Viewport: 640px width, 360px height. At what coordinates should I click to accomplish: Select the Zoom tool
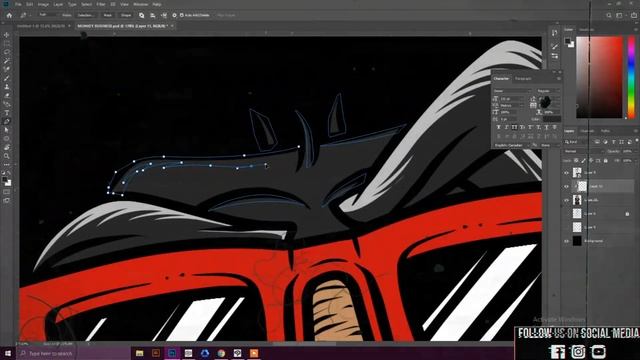[7, 156]
